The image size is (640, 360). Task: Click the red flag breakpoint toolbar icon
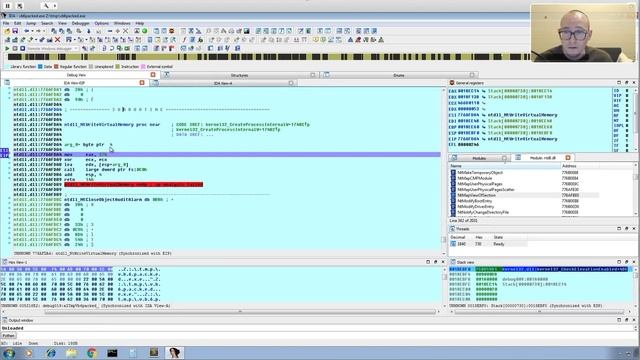(x=171, y=48)
